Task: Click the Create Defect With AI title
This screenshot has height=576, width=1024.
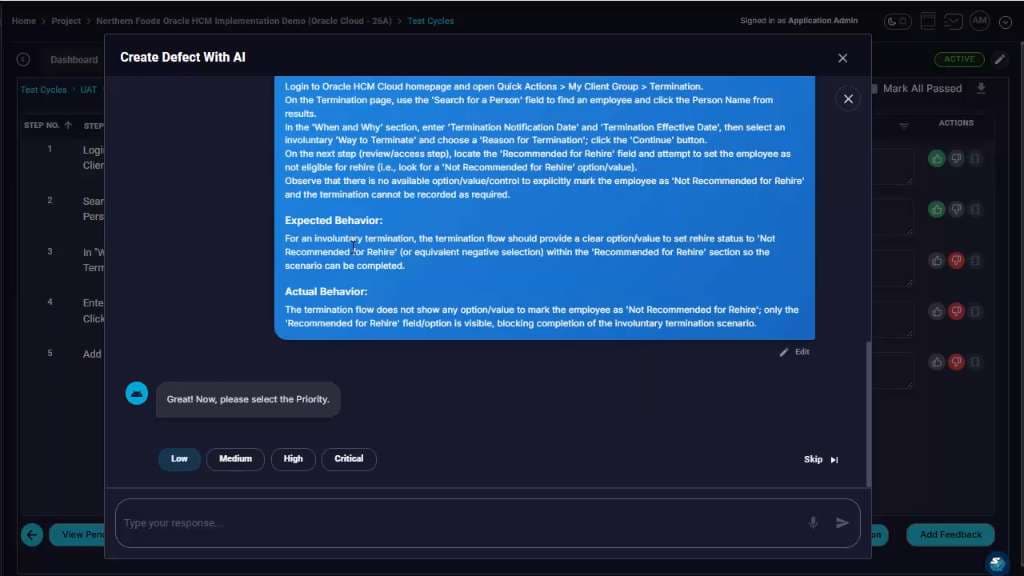Action: pyautogui.click(x=183, y=57)
